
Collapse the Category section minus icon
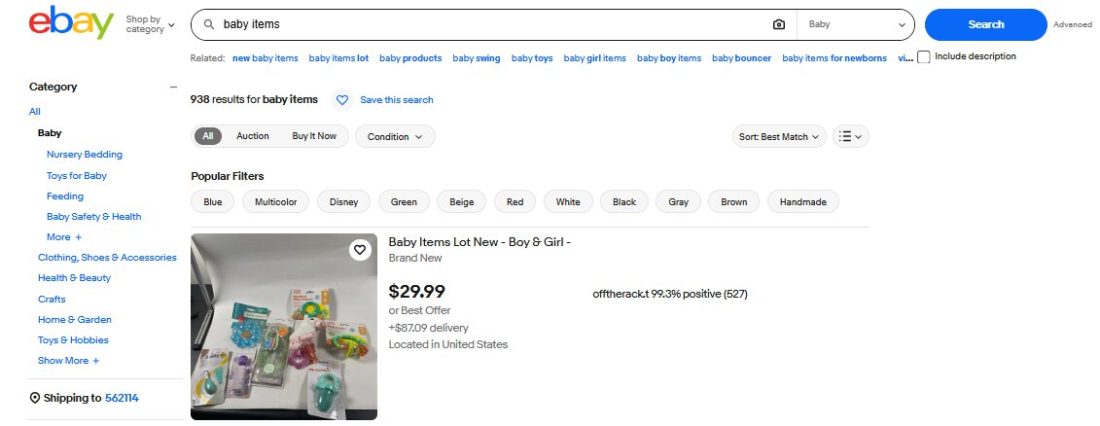pyautogui.click(x=173, y=87)
